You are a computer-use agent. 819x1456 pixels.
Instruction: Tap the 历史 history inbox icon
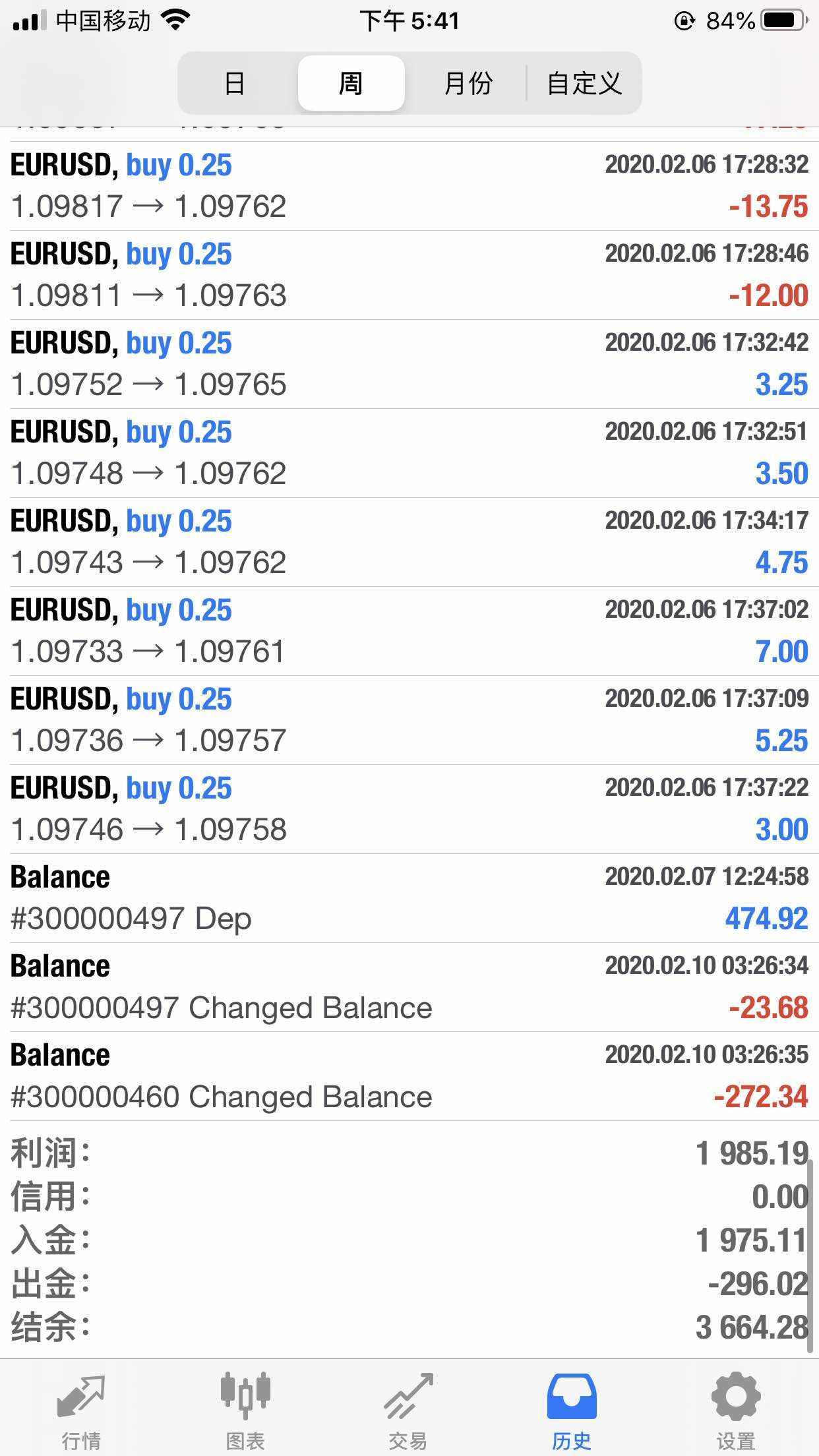point(572,1397)
